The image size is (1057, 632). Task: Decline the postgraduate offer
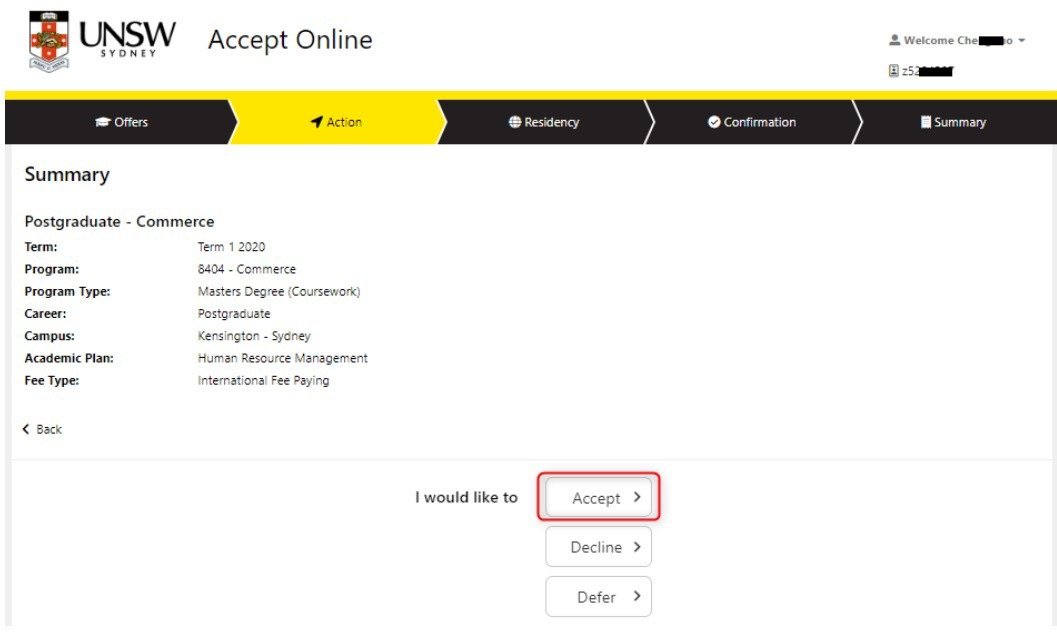coord(597,547)
